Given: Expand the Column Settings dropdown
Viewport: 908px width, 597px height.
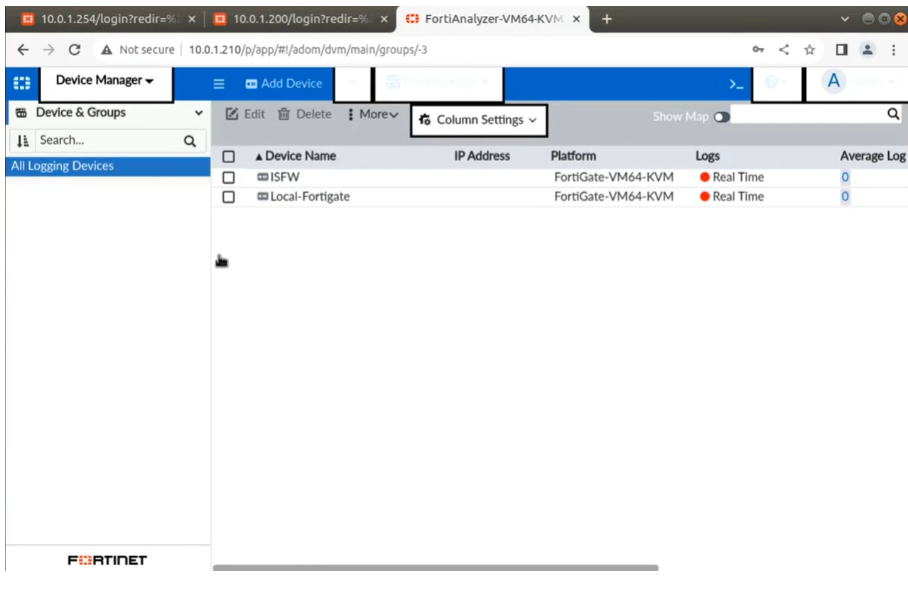Looking at the screenshot, I should pyautogui.click(x=477, y=120).
